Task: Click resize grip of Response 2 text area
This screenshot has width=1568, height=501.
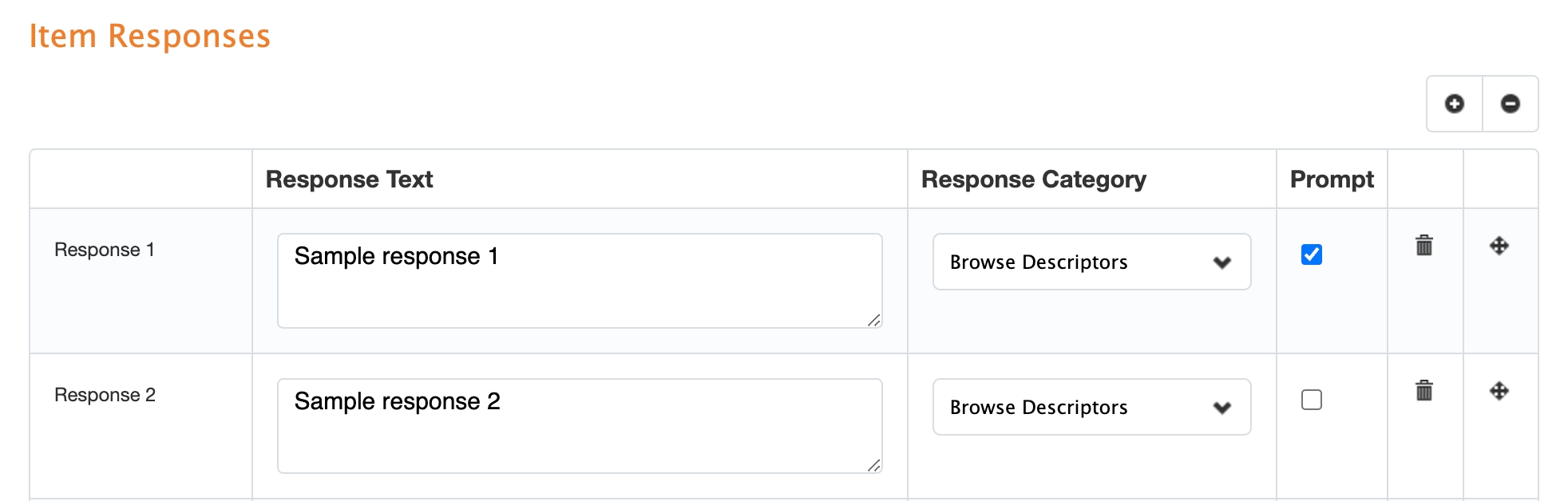Action: click(874, 466)
